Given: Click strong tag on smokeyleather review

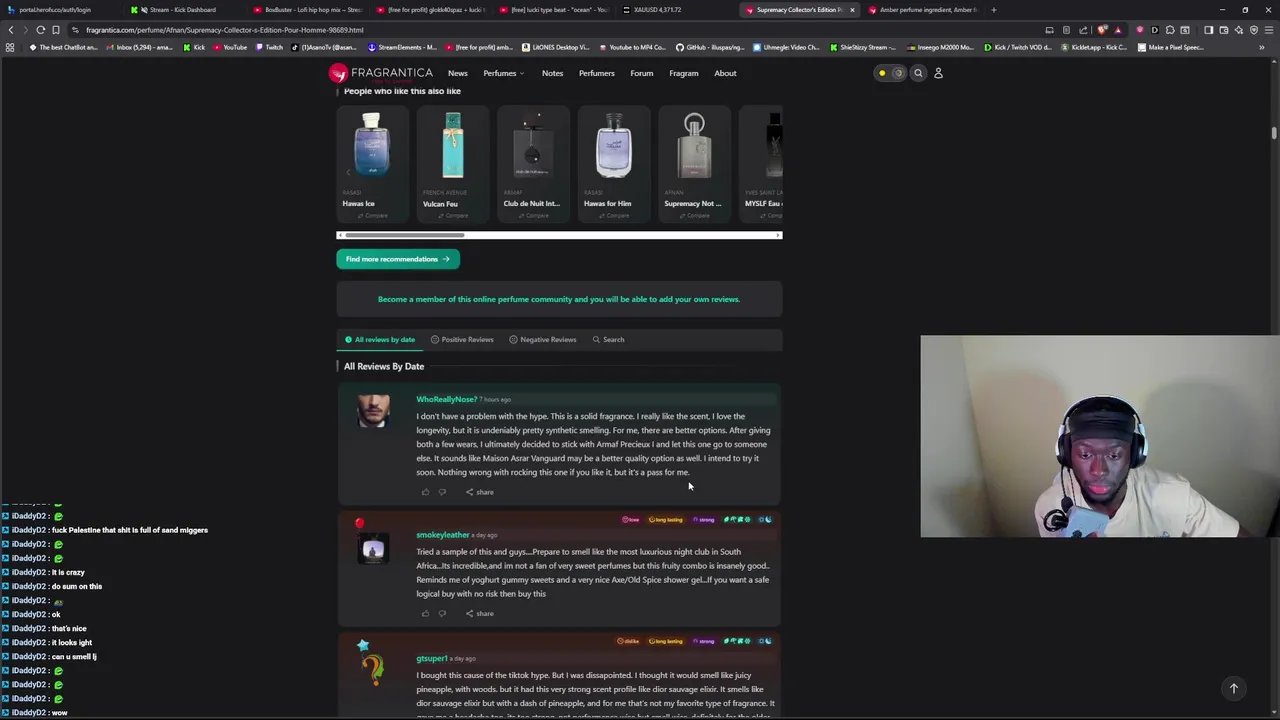Looking at the screenshot, I should (704, 520).
